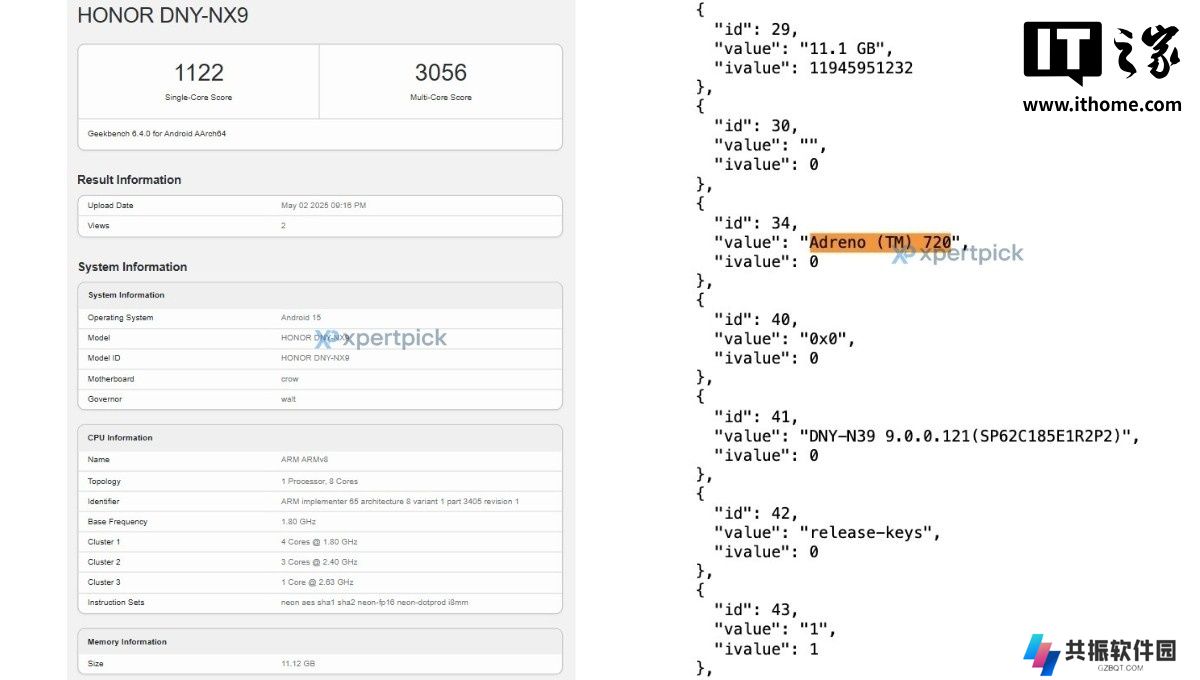The width and height of the screenshot is (1200, 680).
Task: Click the JSON line "id": 40
Action: [755, 320]
